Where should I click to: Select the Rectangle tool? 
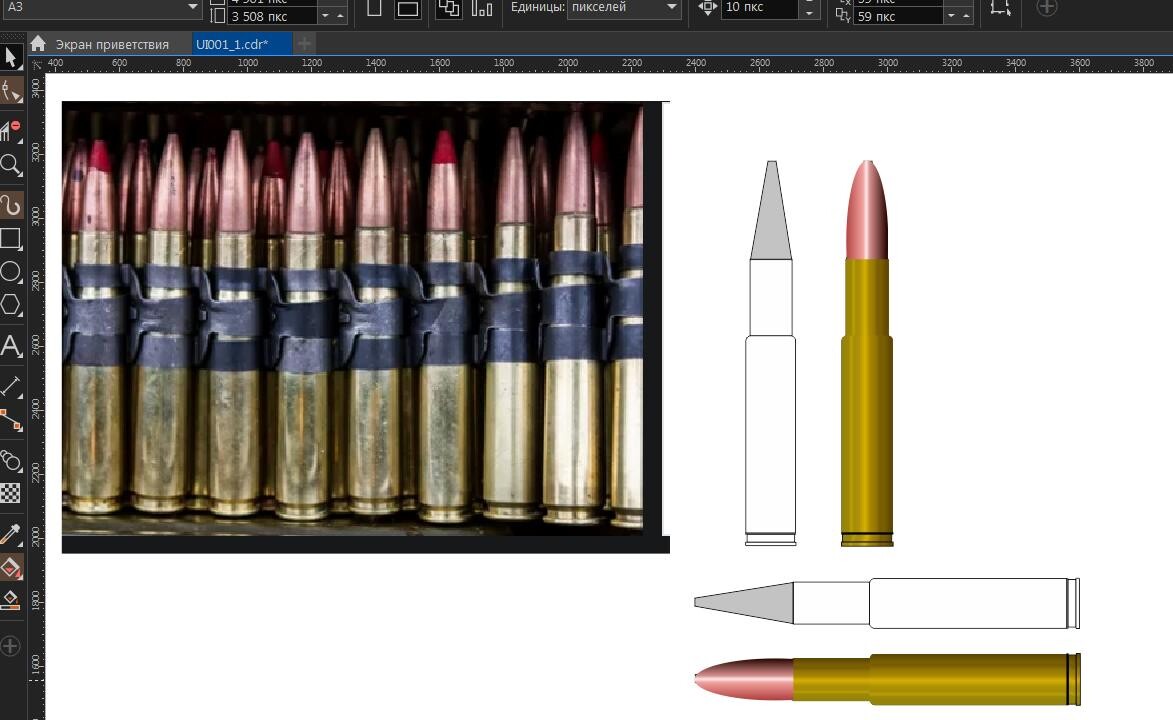(13, 239)
